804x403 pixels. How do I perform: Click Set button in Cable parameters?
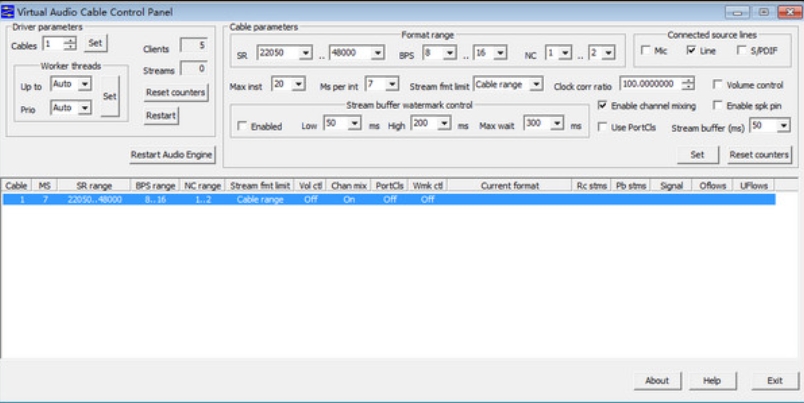697,155
